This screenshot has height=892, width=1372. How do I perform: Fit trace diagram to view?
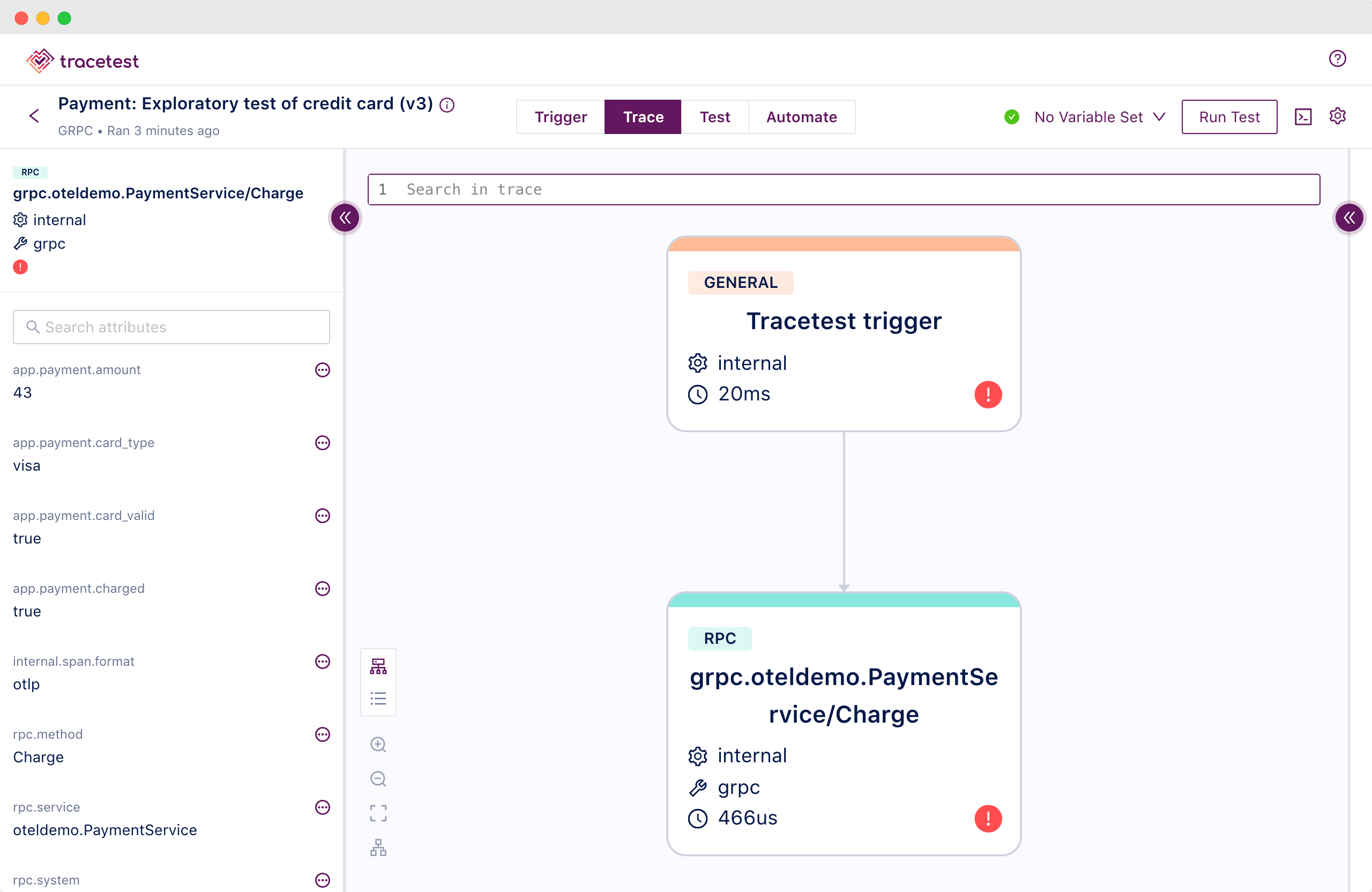[x=378, y=813]
